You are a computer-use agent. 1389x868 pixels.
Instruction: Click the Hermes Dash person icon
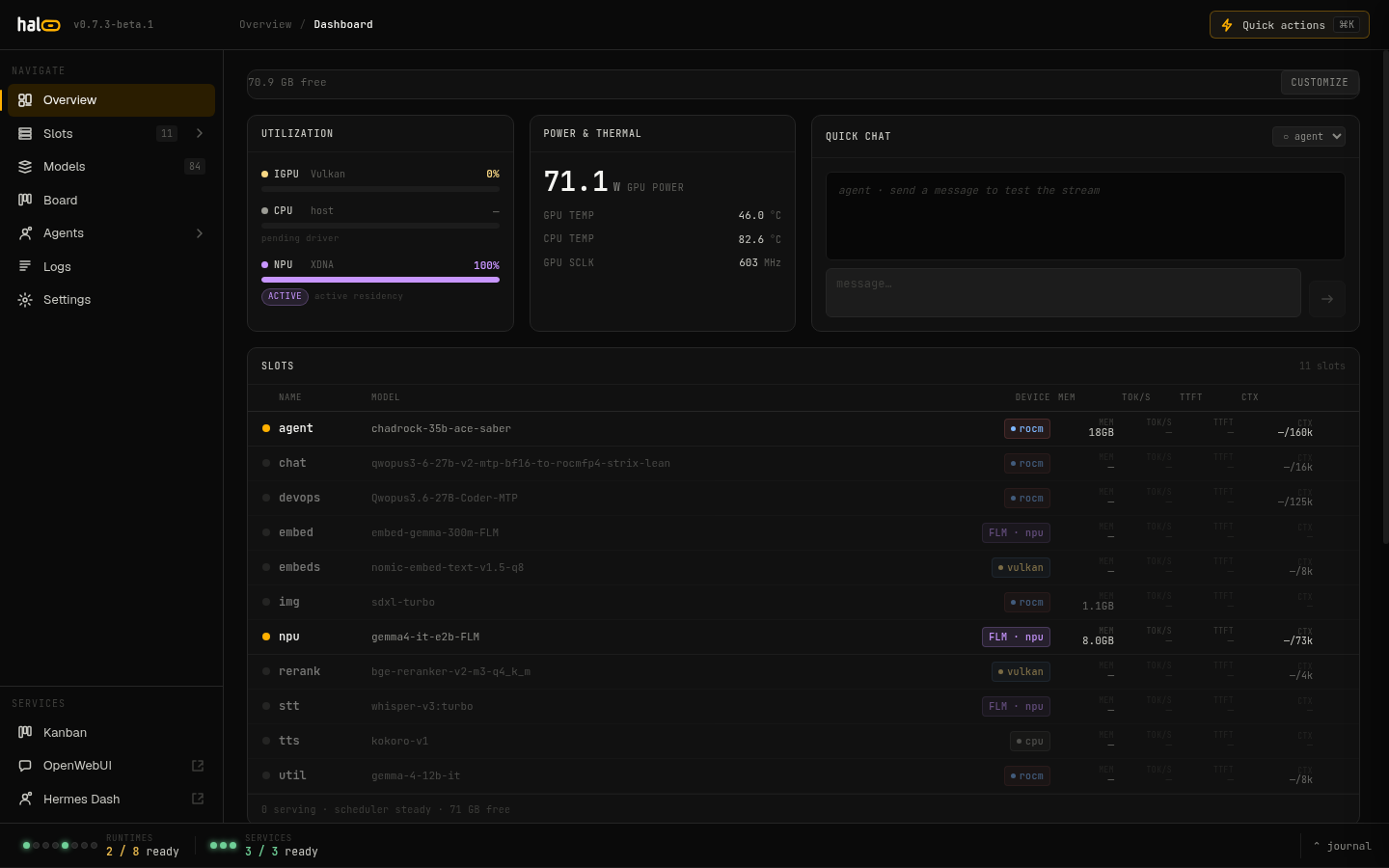pos(25,800)
